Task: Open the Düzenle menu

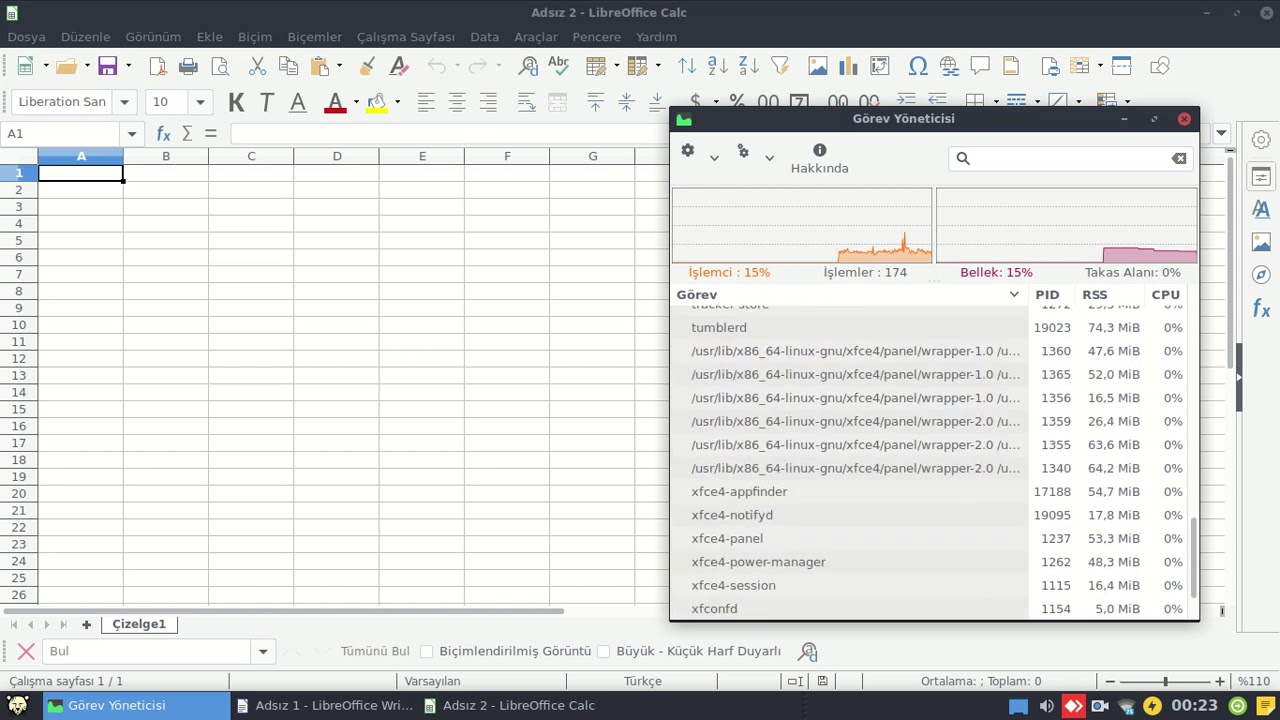Action: point(85,37)
